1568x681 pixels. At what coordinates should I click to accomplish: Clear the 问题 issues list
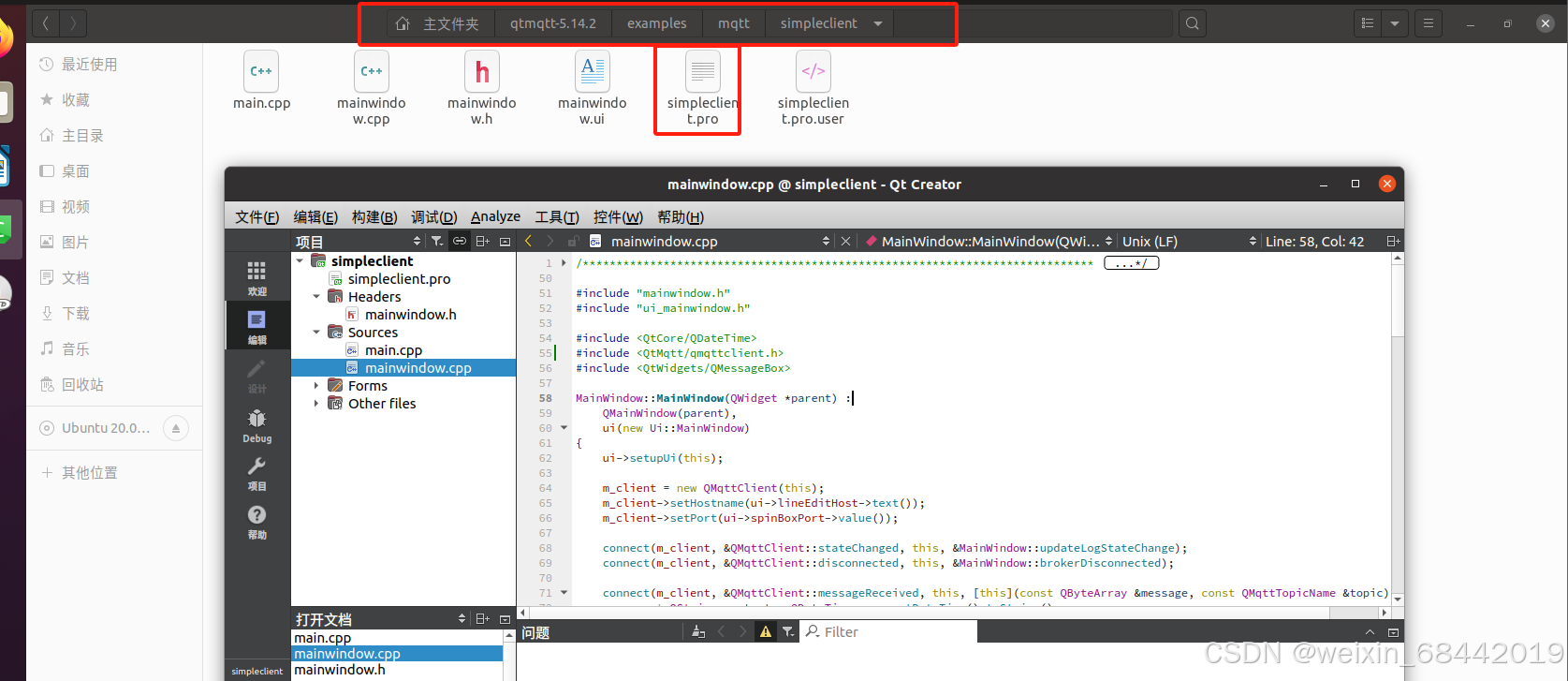tap(698, 631)
